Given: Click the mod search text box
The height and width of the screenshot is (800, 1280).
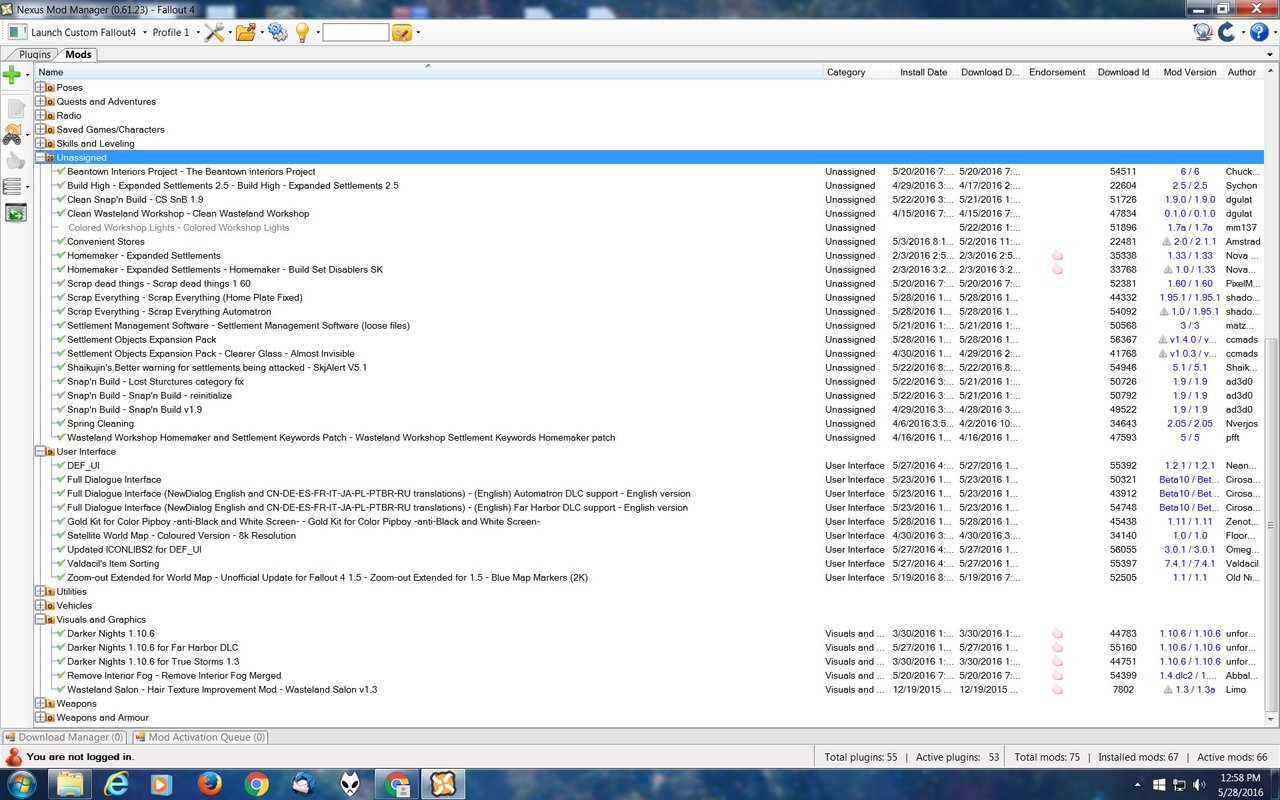Looking at the screenshot, I should [355, 32].
